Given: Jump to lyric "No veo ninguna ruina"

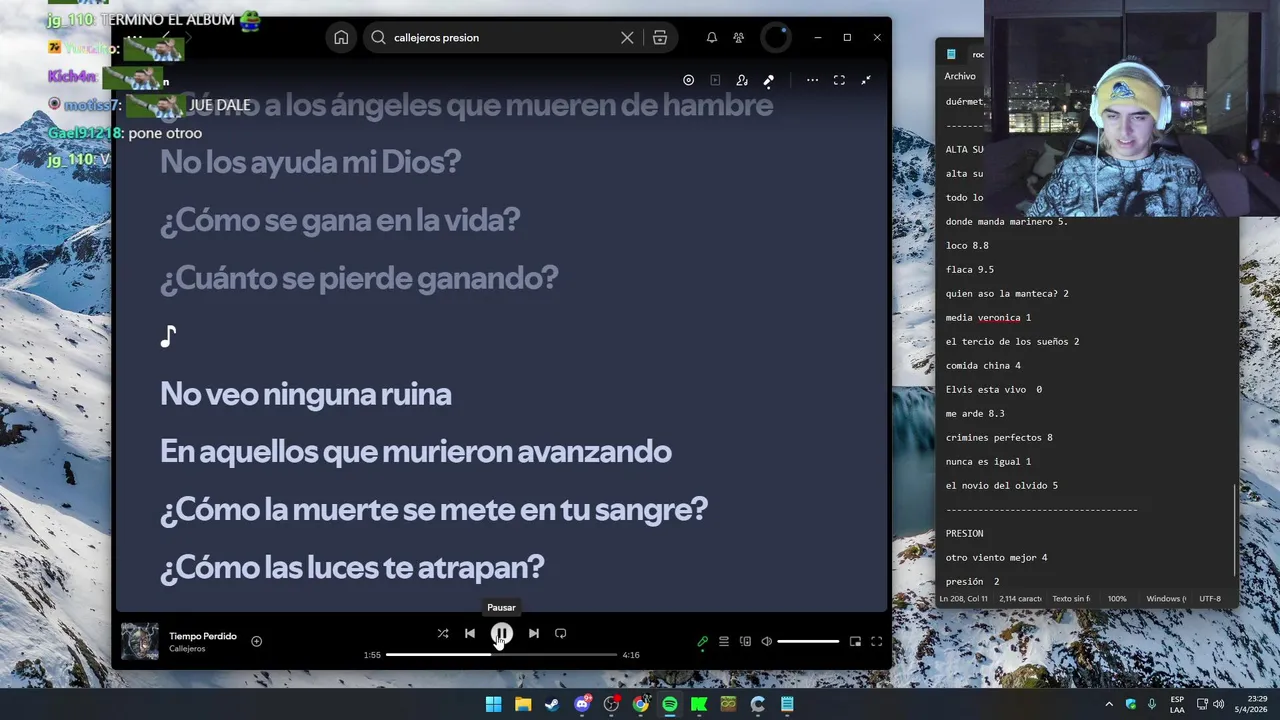Looking at the screenshot, I should tap(306, 394).
